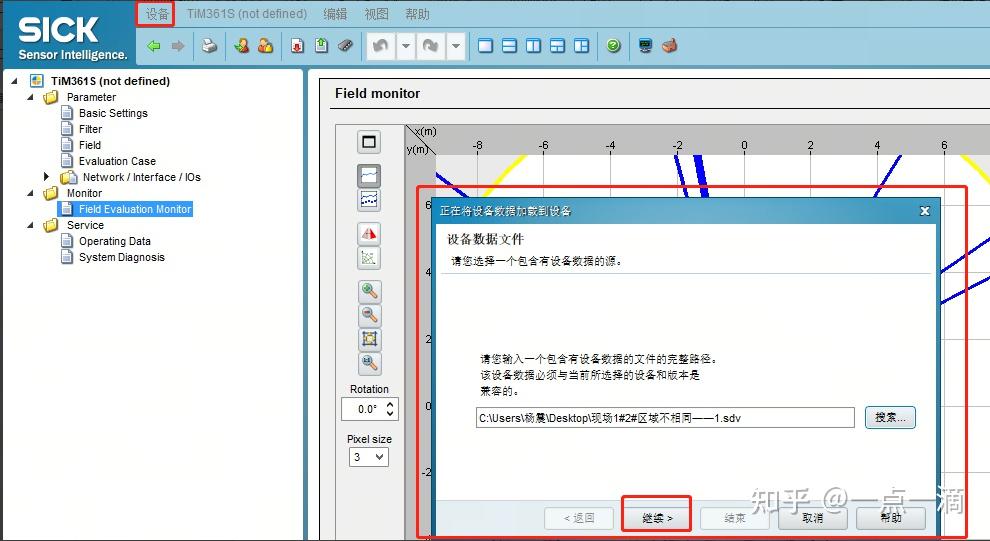
Task: Collapse the Service folder
Action: click(30, 225)
